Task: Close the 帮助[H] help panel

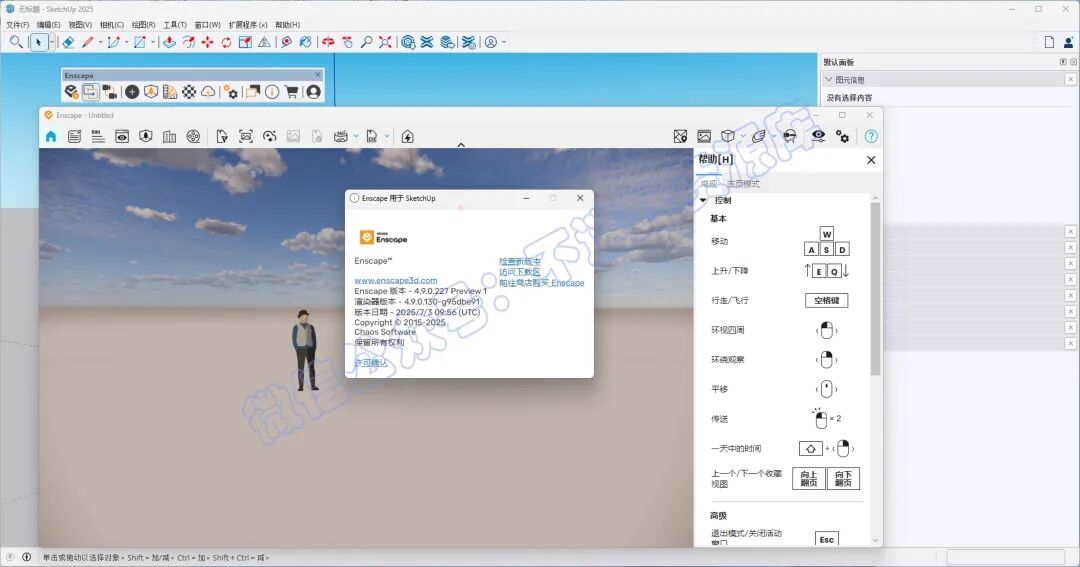Action: [x=871, y=160]
